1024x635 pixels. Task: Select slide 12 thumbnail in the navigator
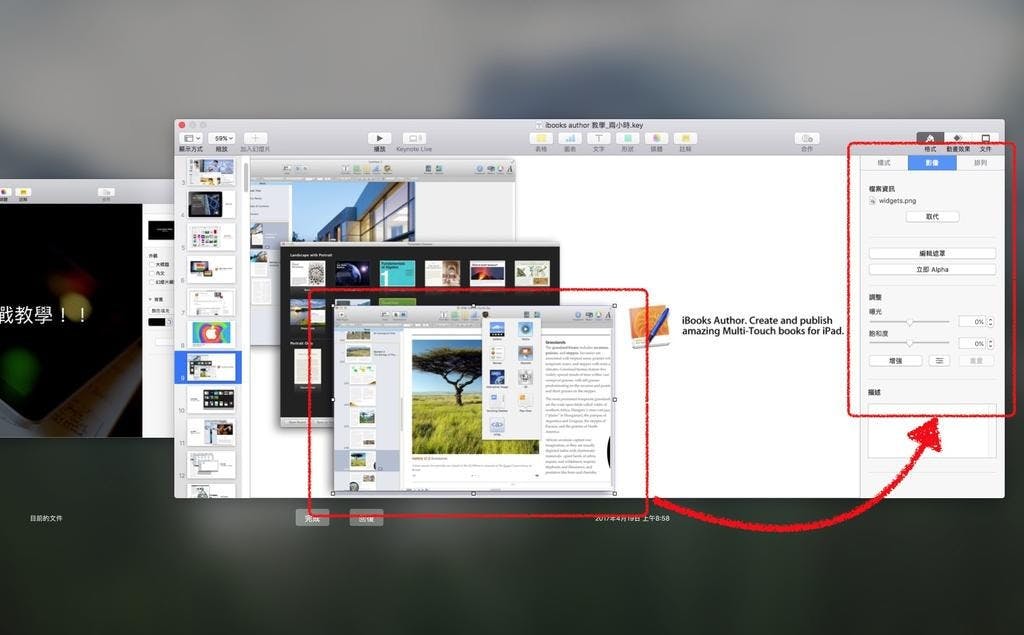[211, 464]
